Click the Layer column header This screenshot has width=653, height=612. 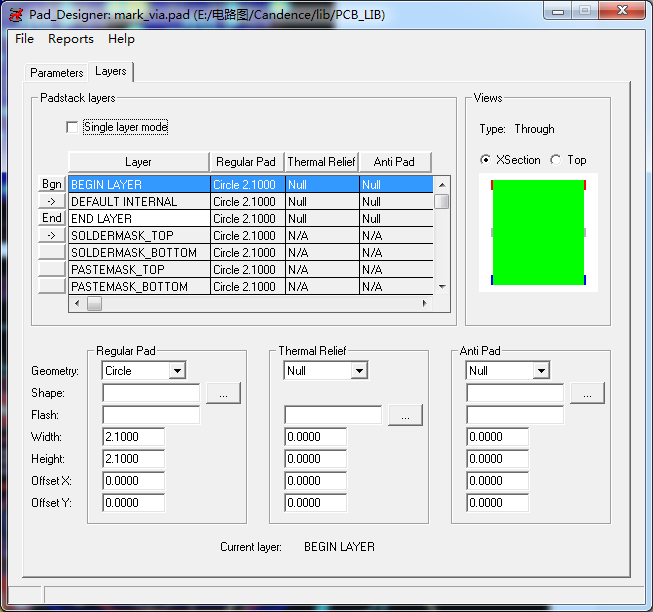click(x=139, y=162)
